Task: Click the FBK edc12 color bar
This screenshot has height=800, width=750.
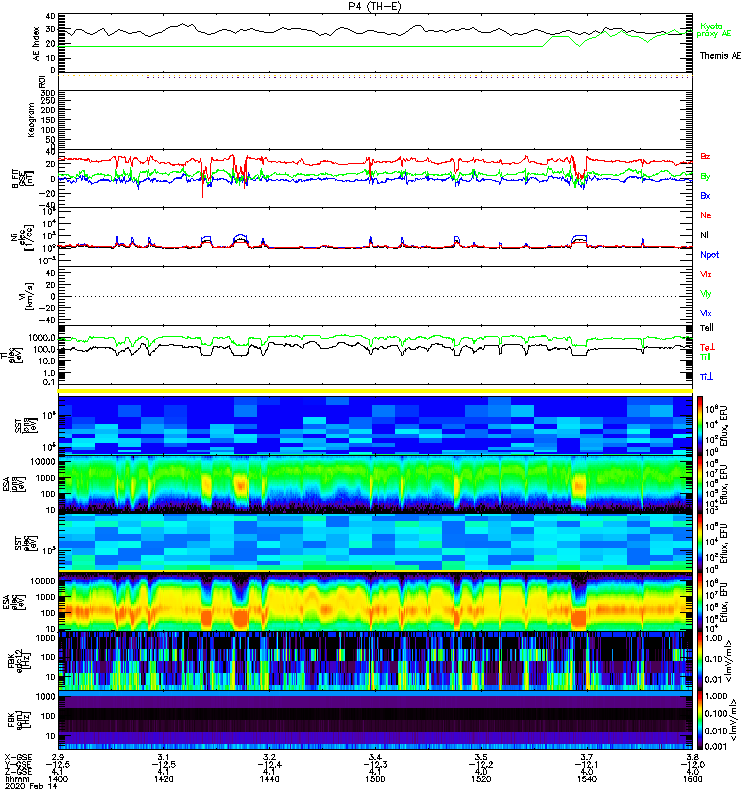Action: pos(699,661)
